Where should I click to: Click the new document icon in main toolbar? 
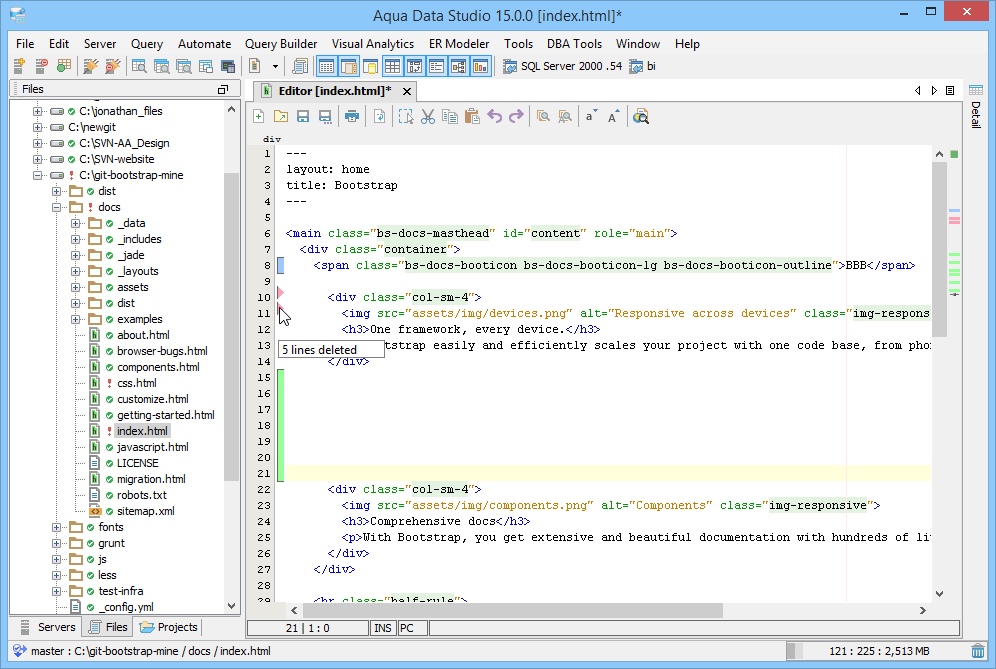[x=255, y=65]
